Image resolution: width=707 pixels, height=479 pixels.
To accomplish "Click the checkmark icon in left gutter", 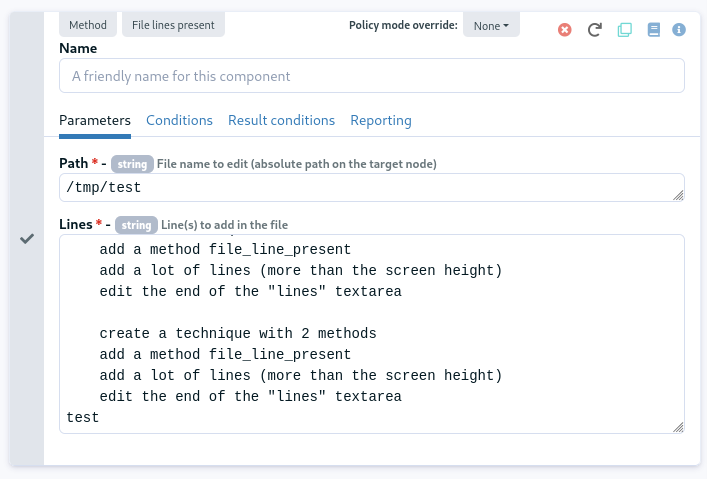I will click(27, 239).
